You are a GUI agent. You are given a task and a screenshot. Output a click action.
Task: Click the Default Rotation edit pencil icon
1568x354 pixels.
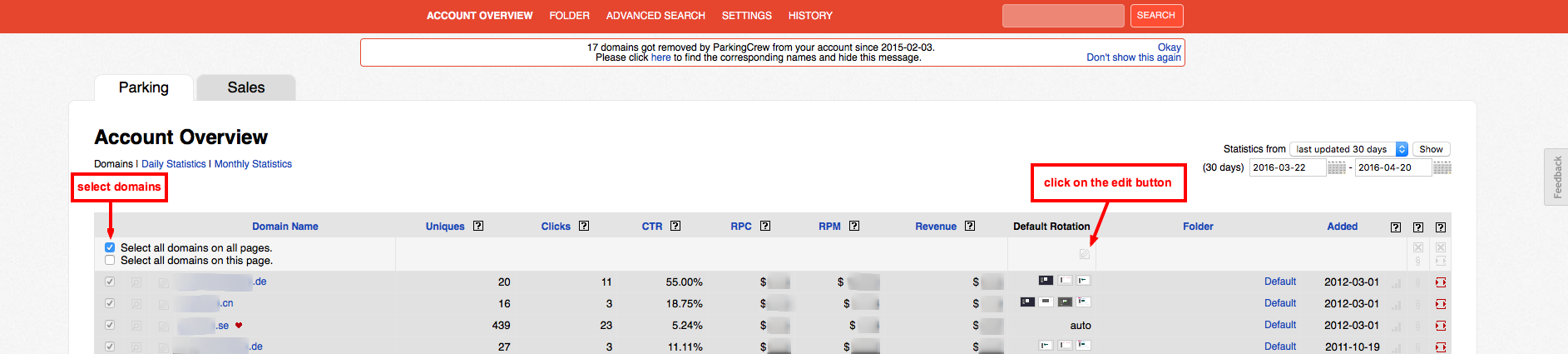pyautogui.click(x=1084, y=254)
